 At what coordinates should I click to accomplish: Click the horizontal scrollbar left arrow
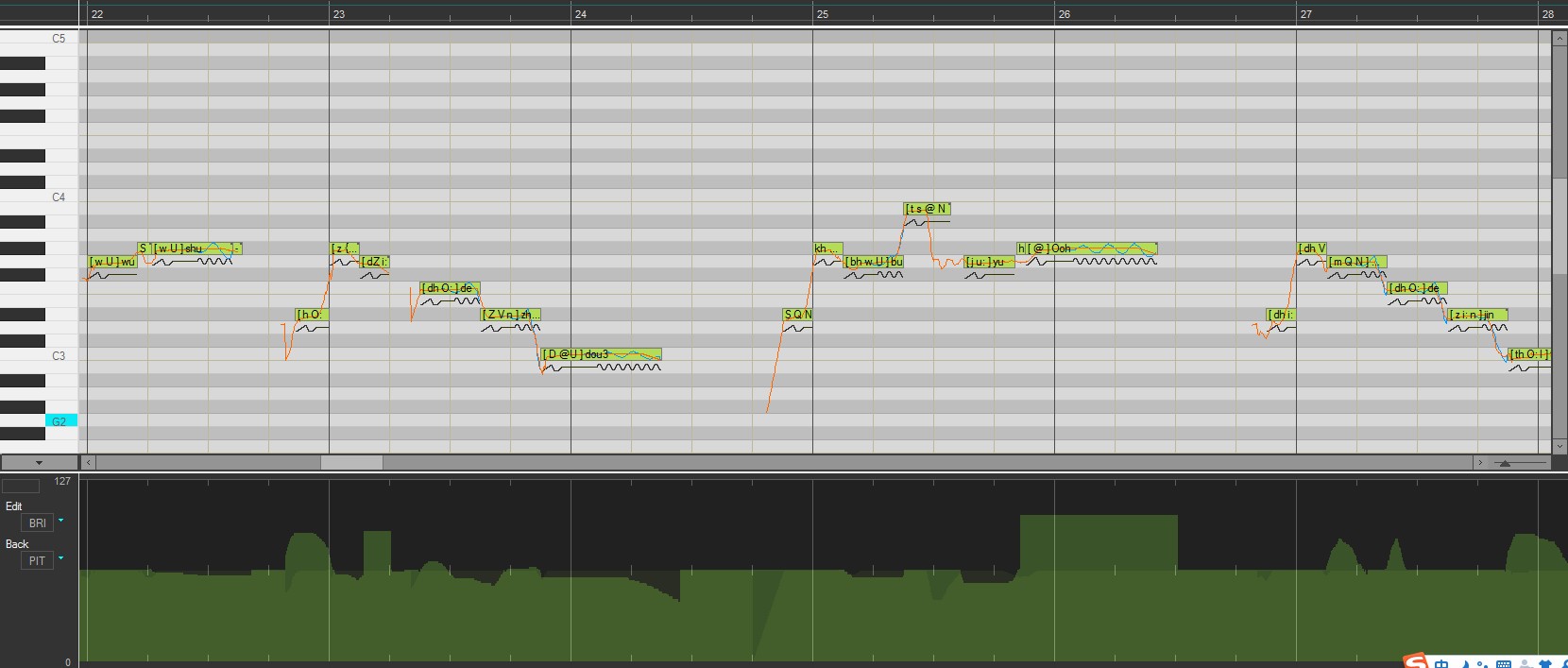[x=89, y=463]
